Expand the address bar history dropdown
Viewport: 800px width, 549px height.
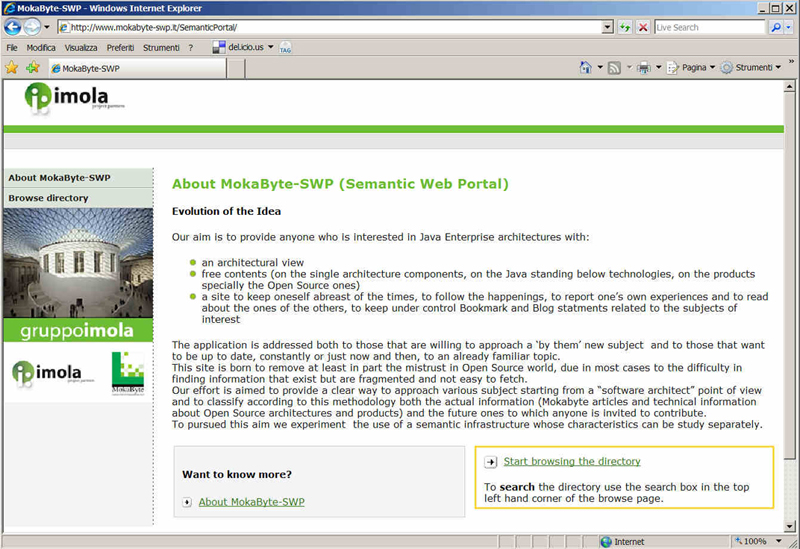point(607,28)
